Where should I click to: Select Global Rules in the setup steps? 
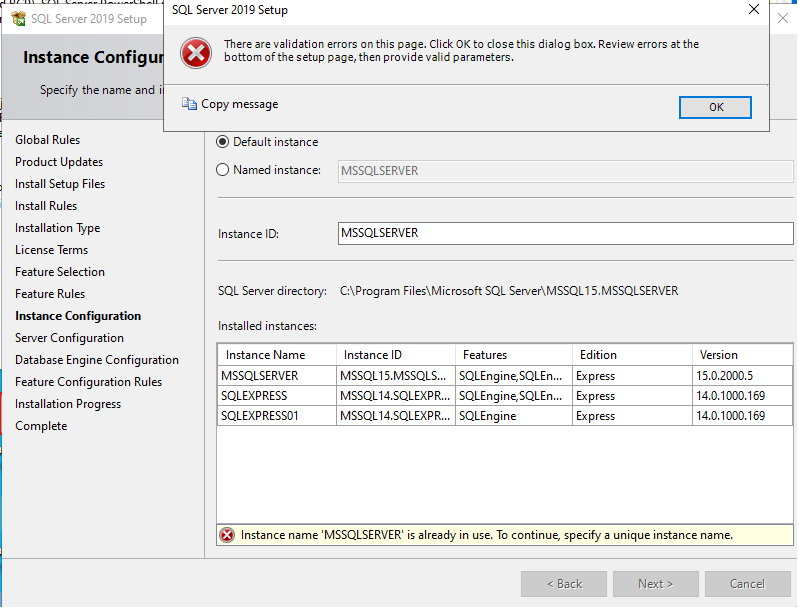click(x=47, y=140)
